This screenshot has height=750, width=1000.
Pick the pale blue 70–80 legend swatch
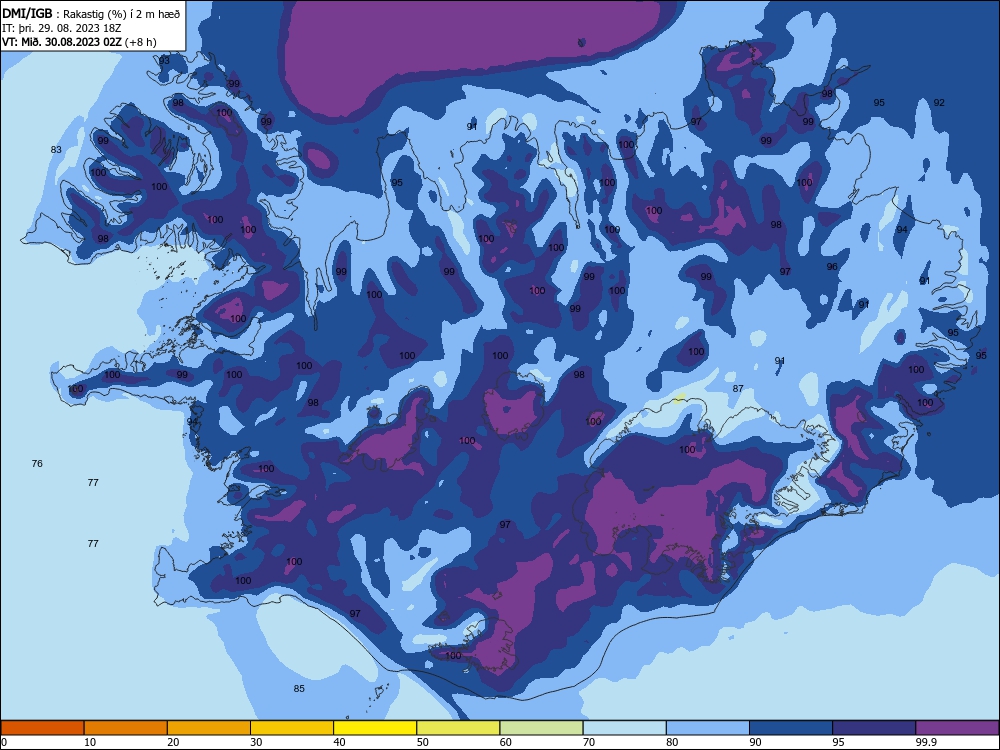624,728
